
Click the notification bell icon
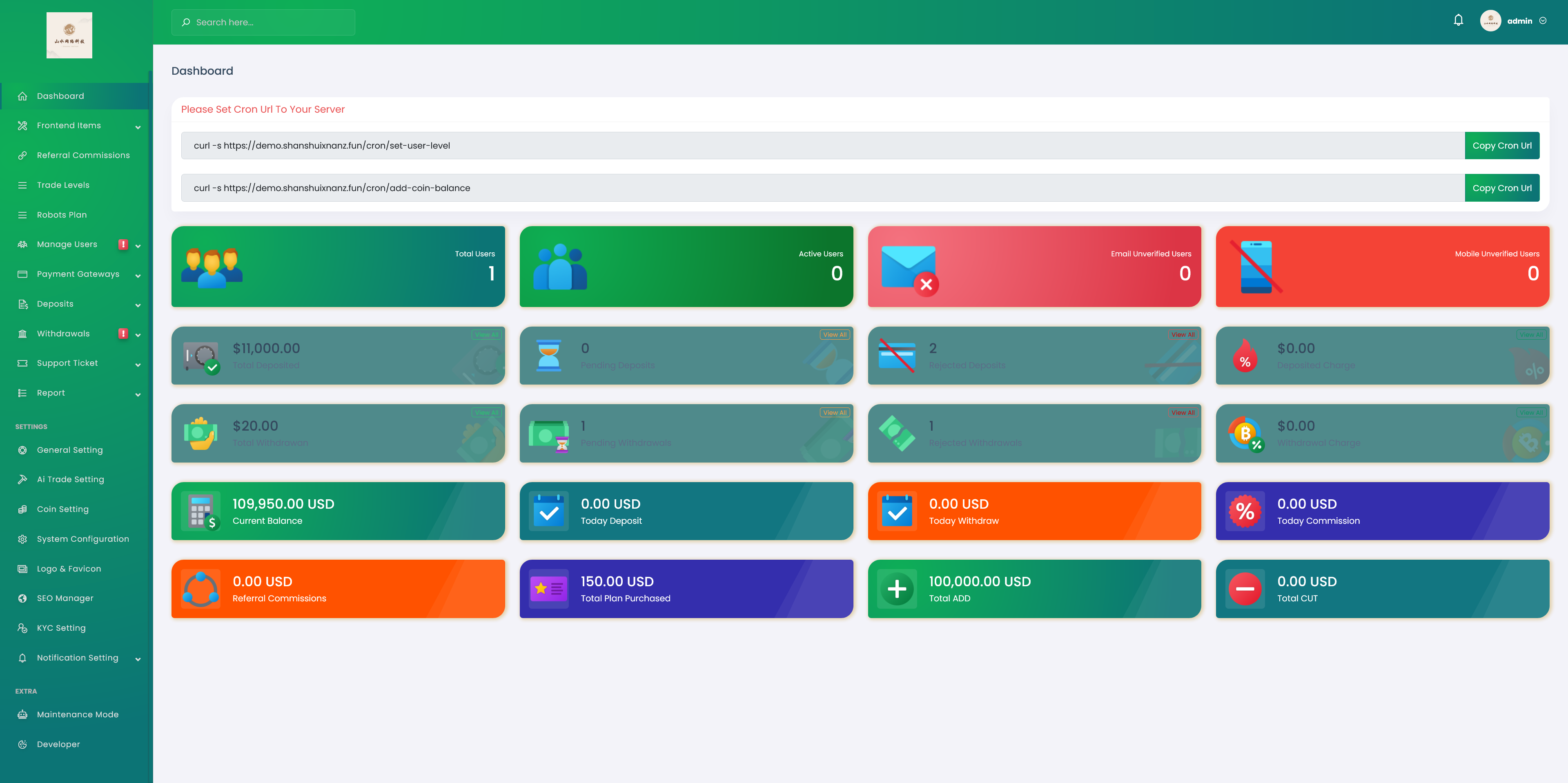[1458, 21]
